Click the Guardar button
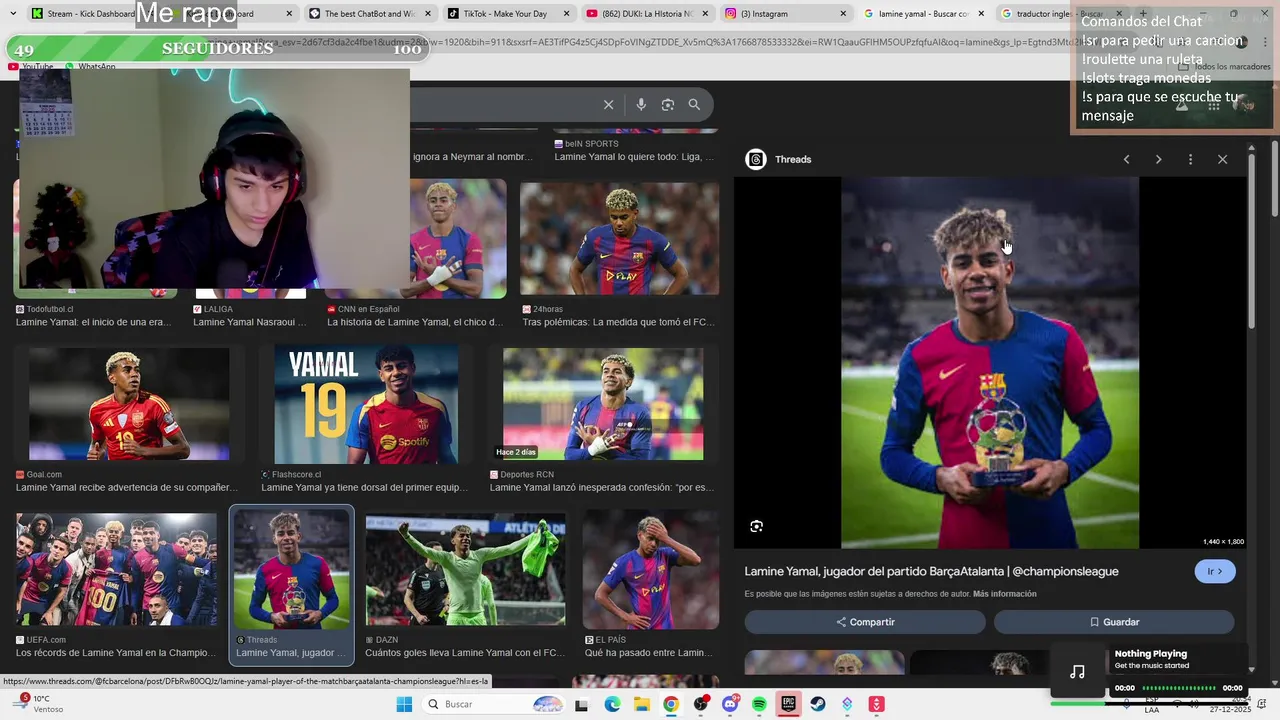The image size is (1280, 720). click(1114, 622)
